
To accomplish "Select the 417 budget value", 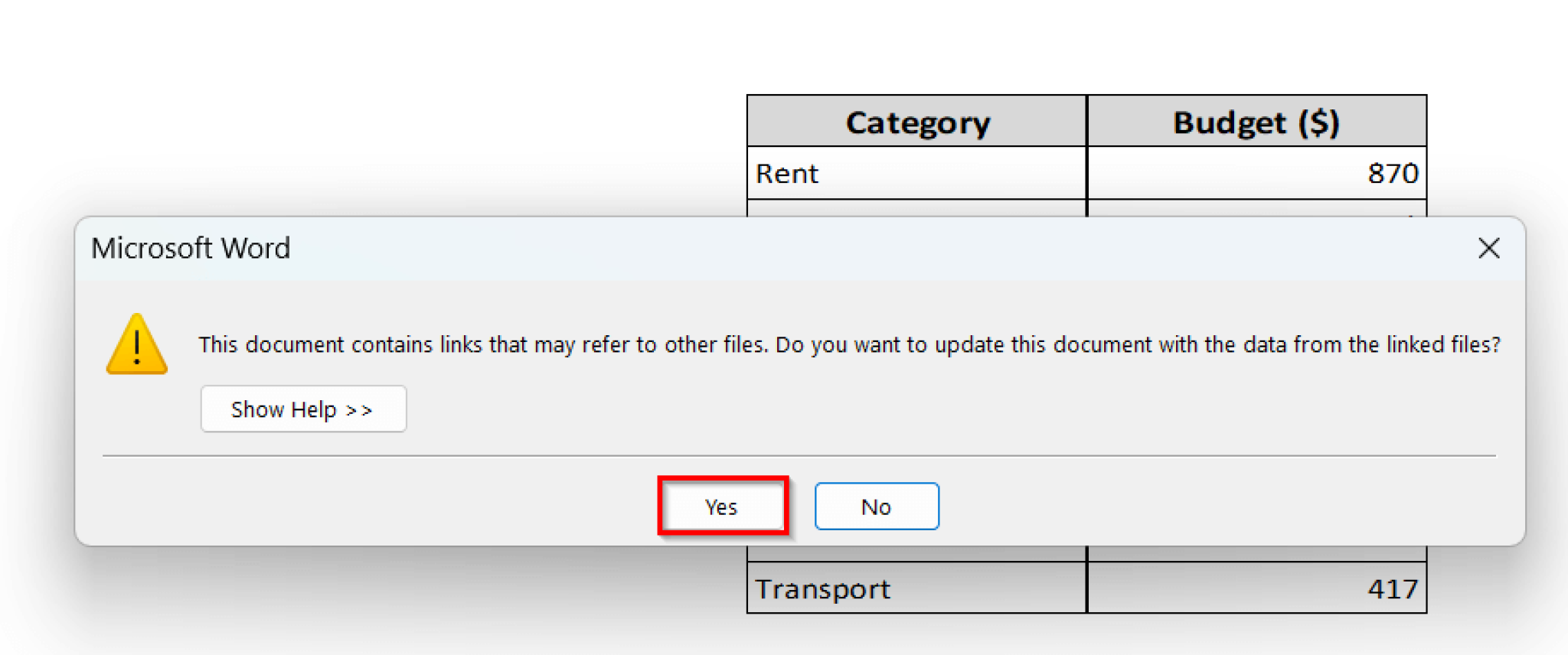I will coord(1393,588).
